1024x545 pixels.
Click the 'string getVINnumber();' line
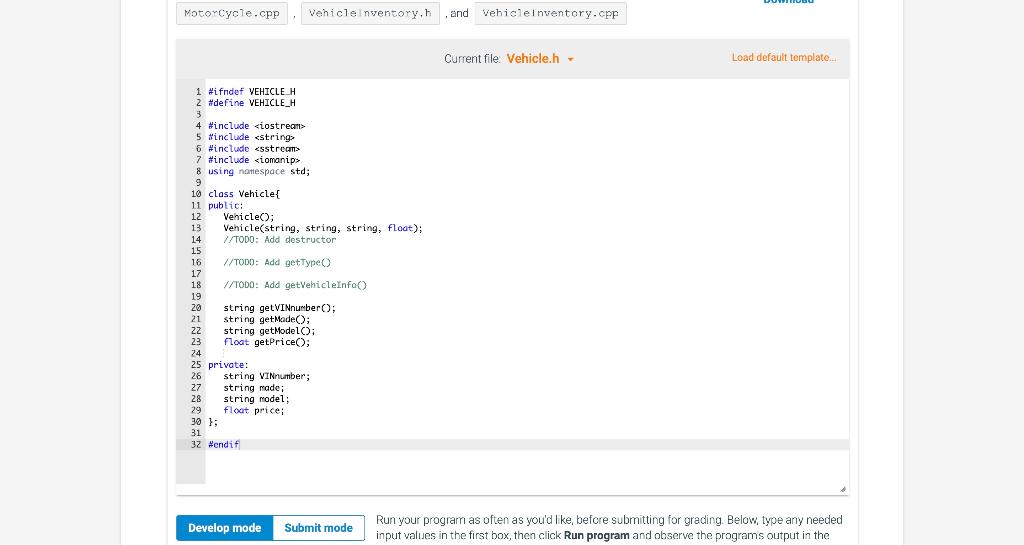tap(280, 308)
